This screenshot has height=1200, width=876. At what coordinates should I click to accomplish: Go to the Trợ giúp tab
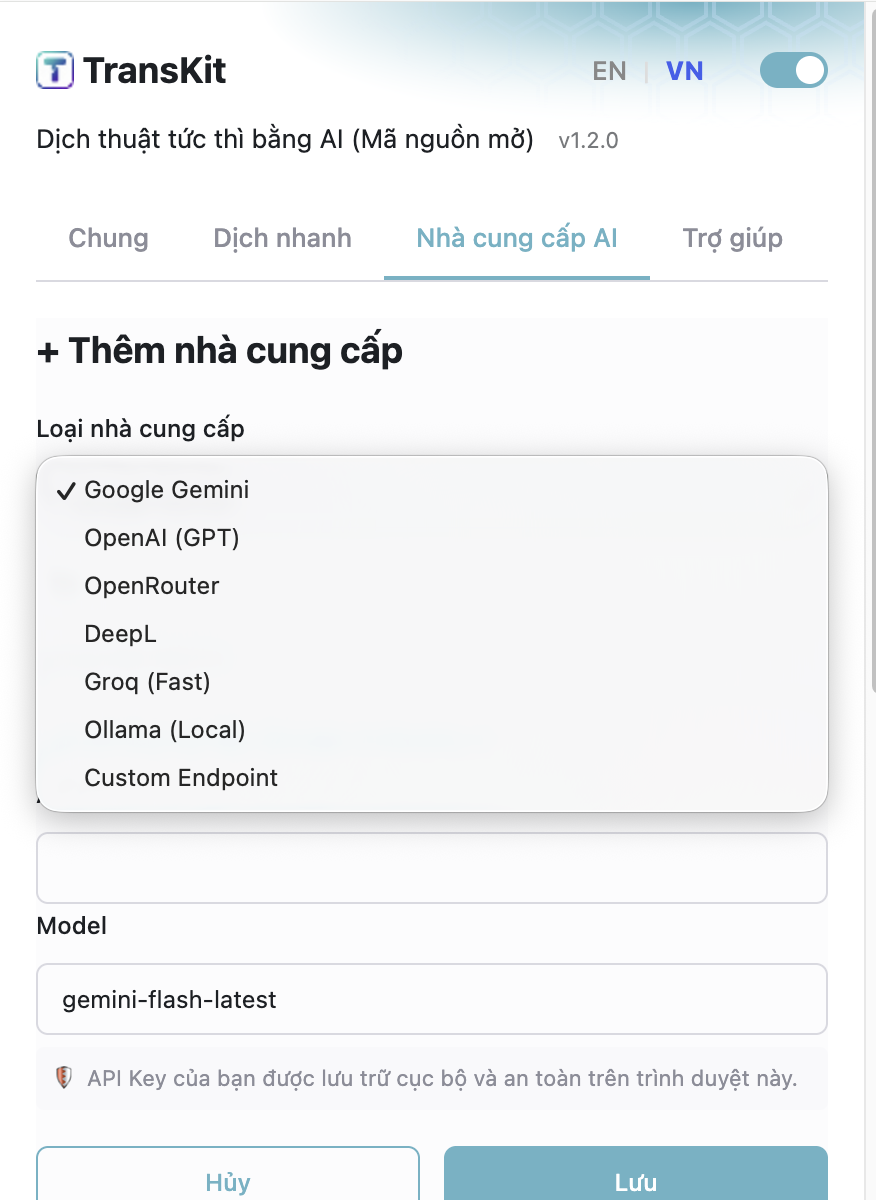(x=731, y=238)
